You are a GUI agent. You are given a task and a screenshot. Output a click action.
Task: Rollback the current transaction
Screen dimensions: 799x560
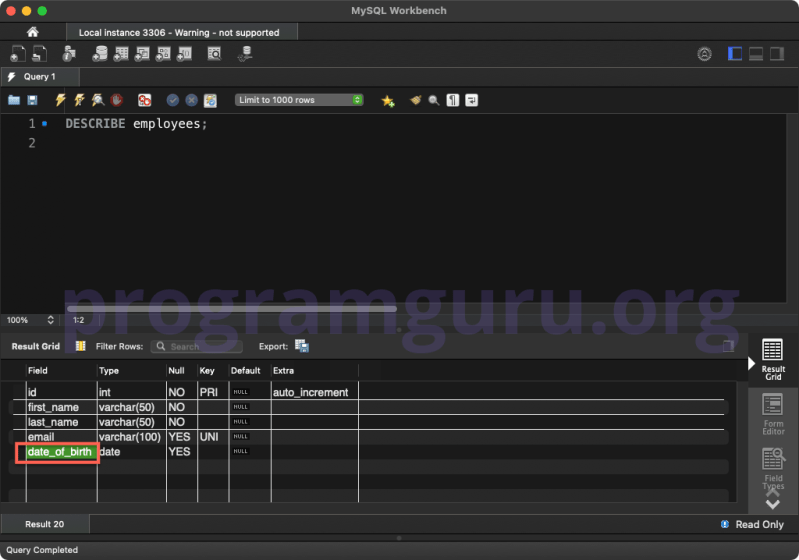click(191, 100)
